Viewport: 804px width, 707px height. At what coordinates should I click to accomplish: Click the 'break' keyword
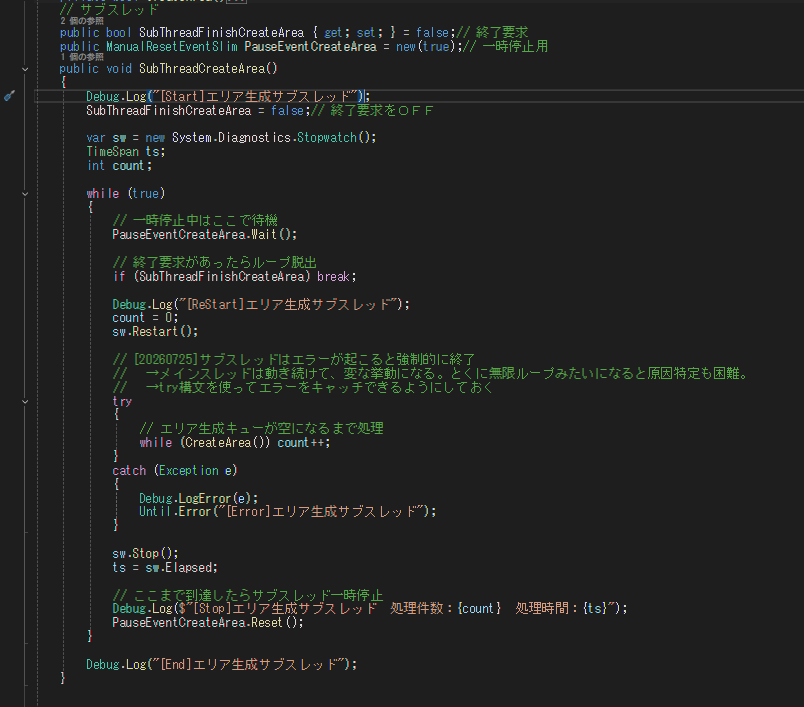pos(333,277)
